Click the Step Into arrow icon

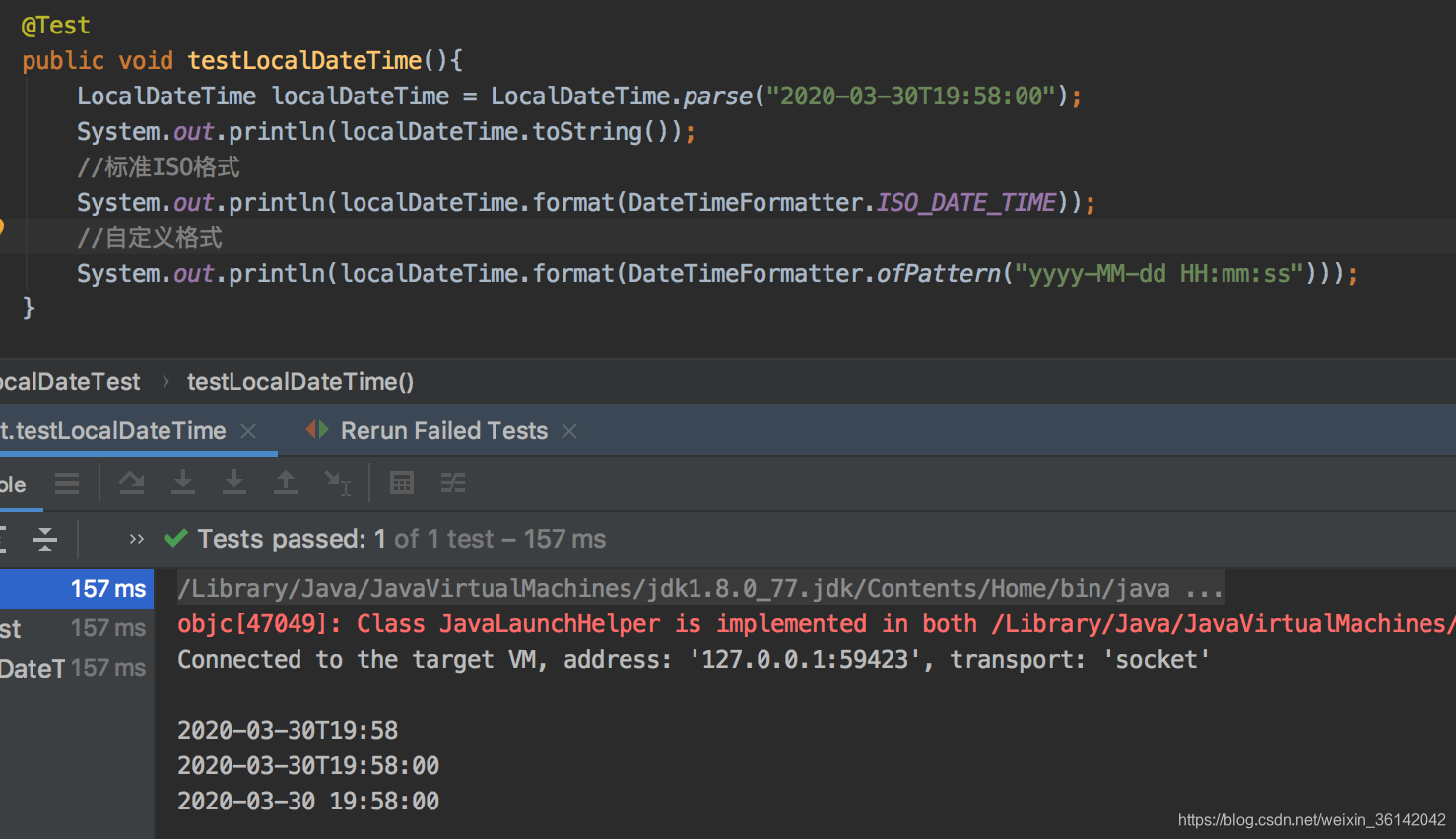pos(183,483)
